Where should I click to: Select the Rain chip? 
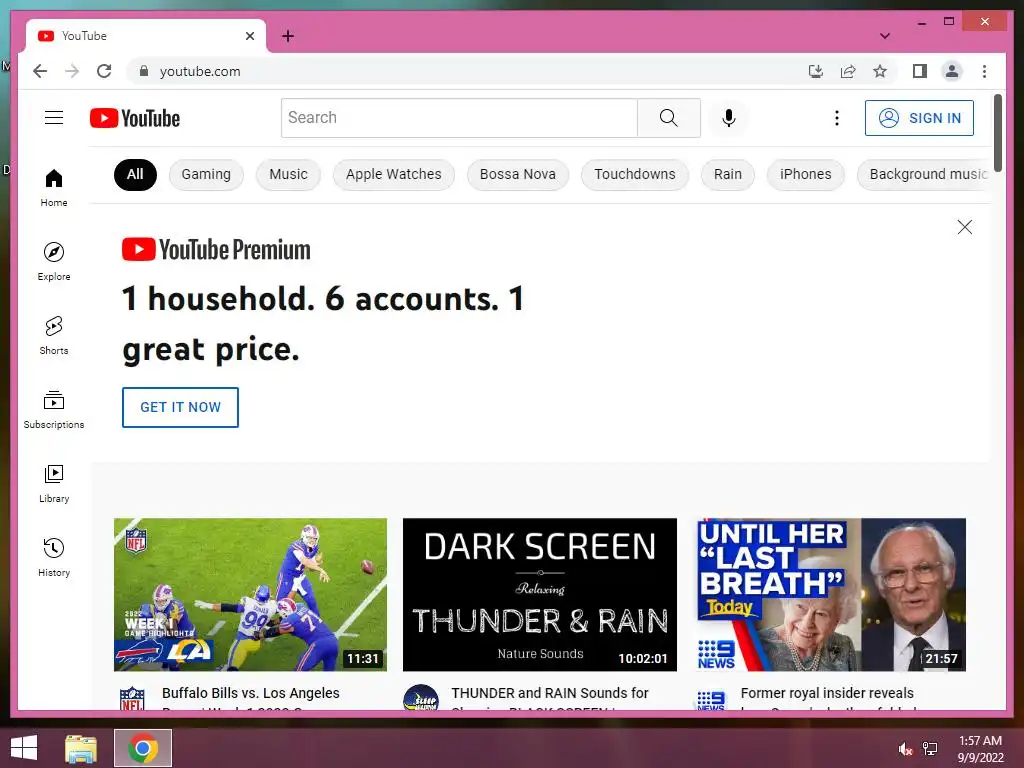(x=728, y=174)
